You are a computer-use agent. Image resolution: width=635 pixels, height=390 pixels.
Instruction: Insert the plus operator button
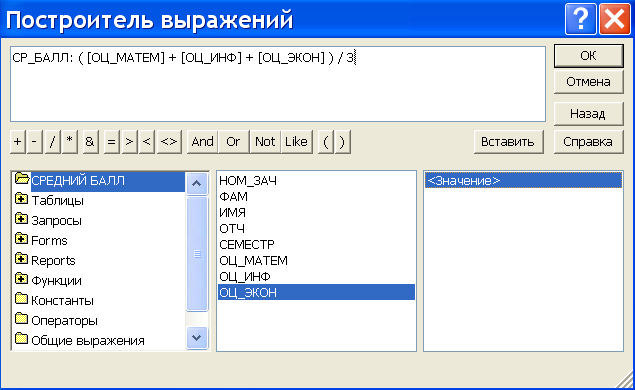pyautogui.click(x=18, y=142)
